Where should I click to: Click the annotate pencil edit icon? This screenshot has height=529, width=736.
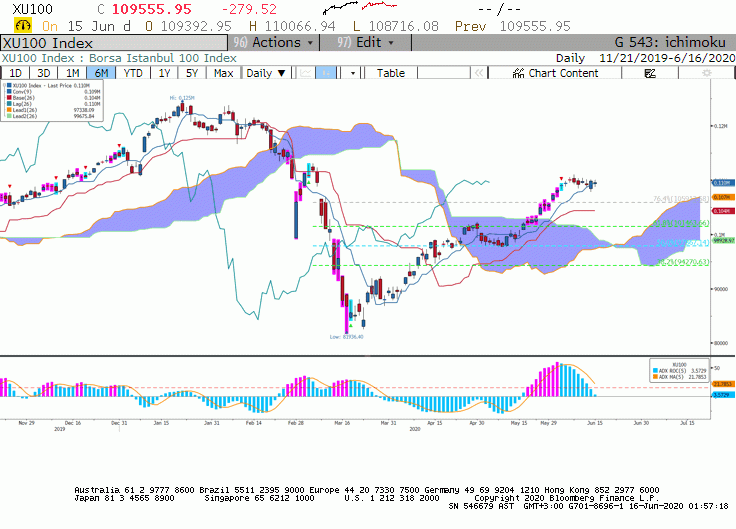tap(650, 73)
